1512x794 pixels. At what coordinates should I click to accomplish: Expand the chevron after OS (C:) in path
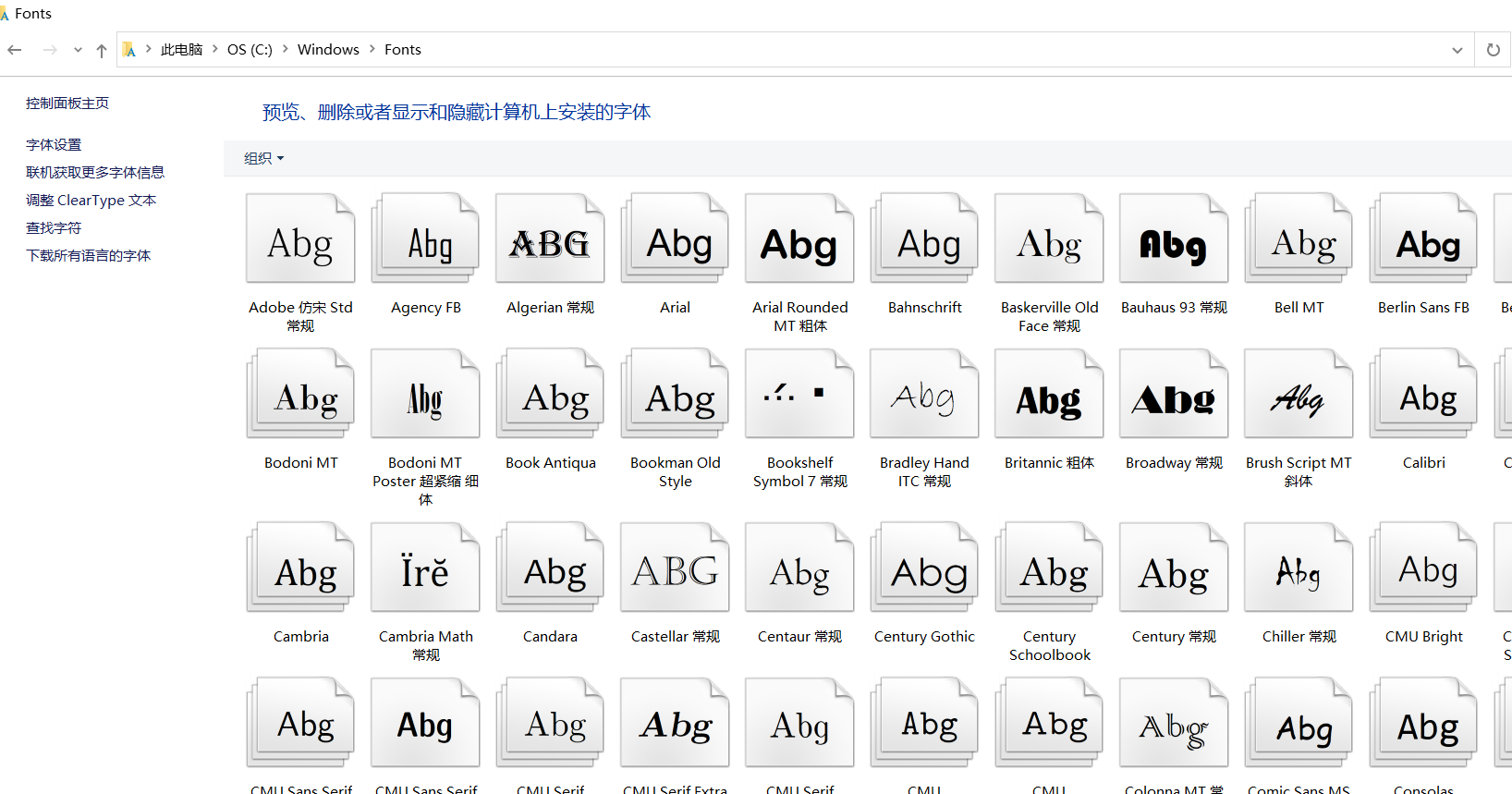(x=285, y=49)
